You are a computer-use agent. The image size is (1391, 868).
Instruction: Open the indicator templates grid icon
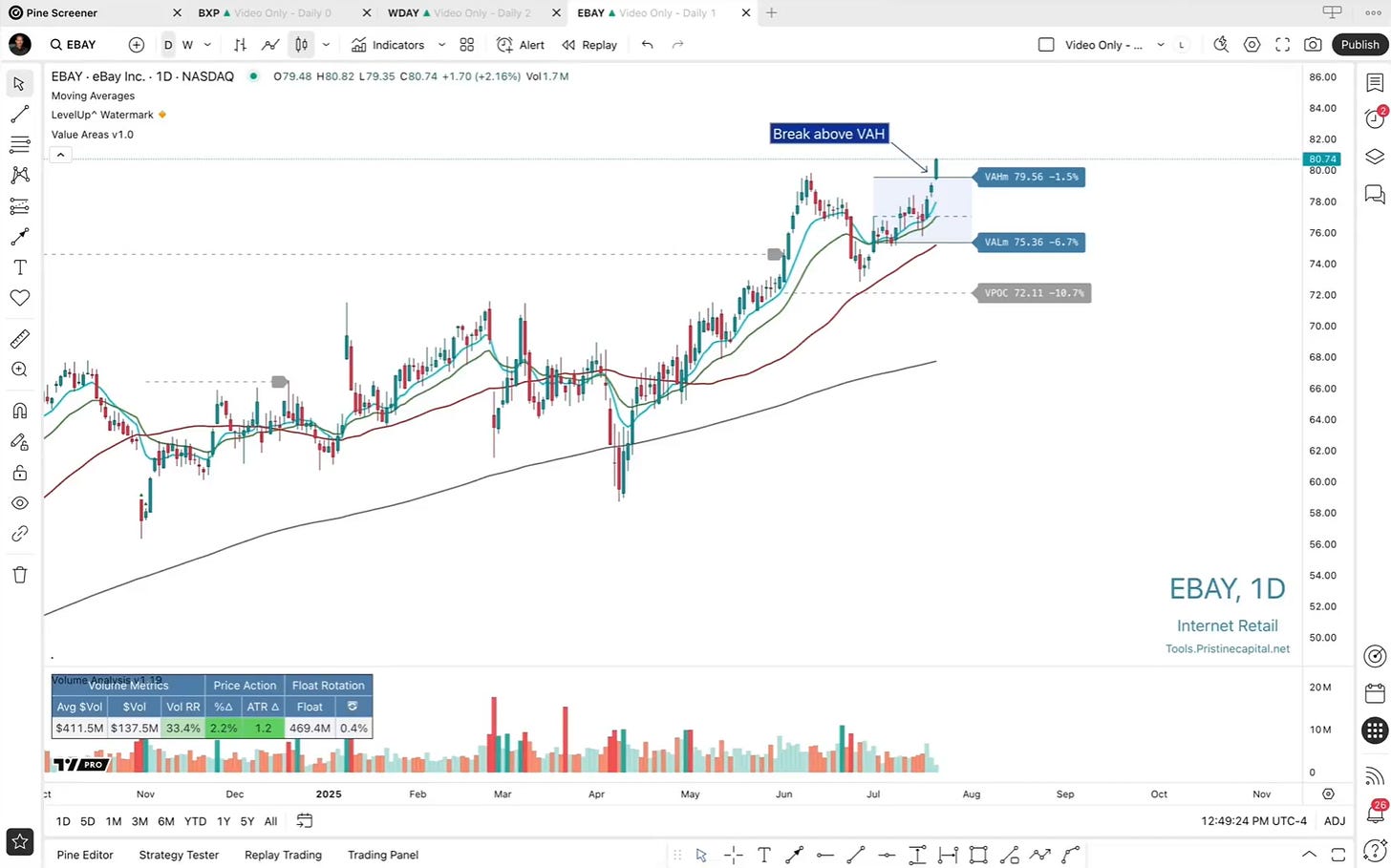tap(467, 45)
